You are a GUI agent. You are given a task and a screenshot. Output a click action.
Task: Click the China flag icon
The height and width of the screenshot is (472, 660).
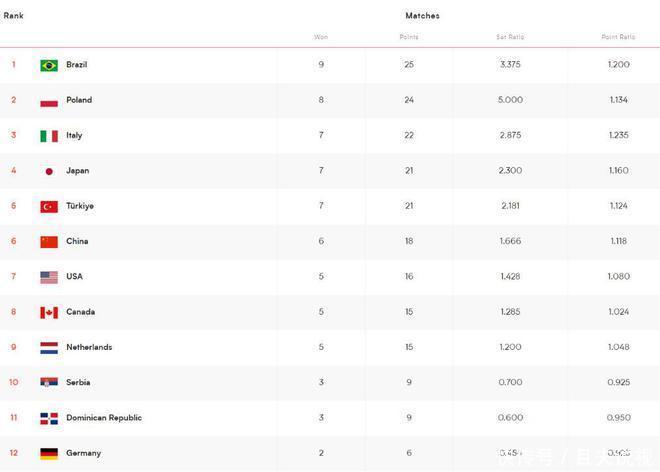click(49, 242)
